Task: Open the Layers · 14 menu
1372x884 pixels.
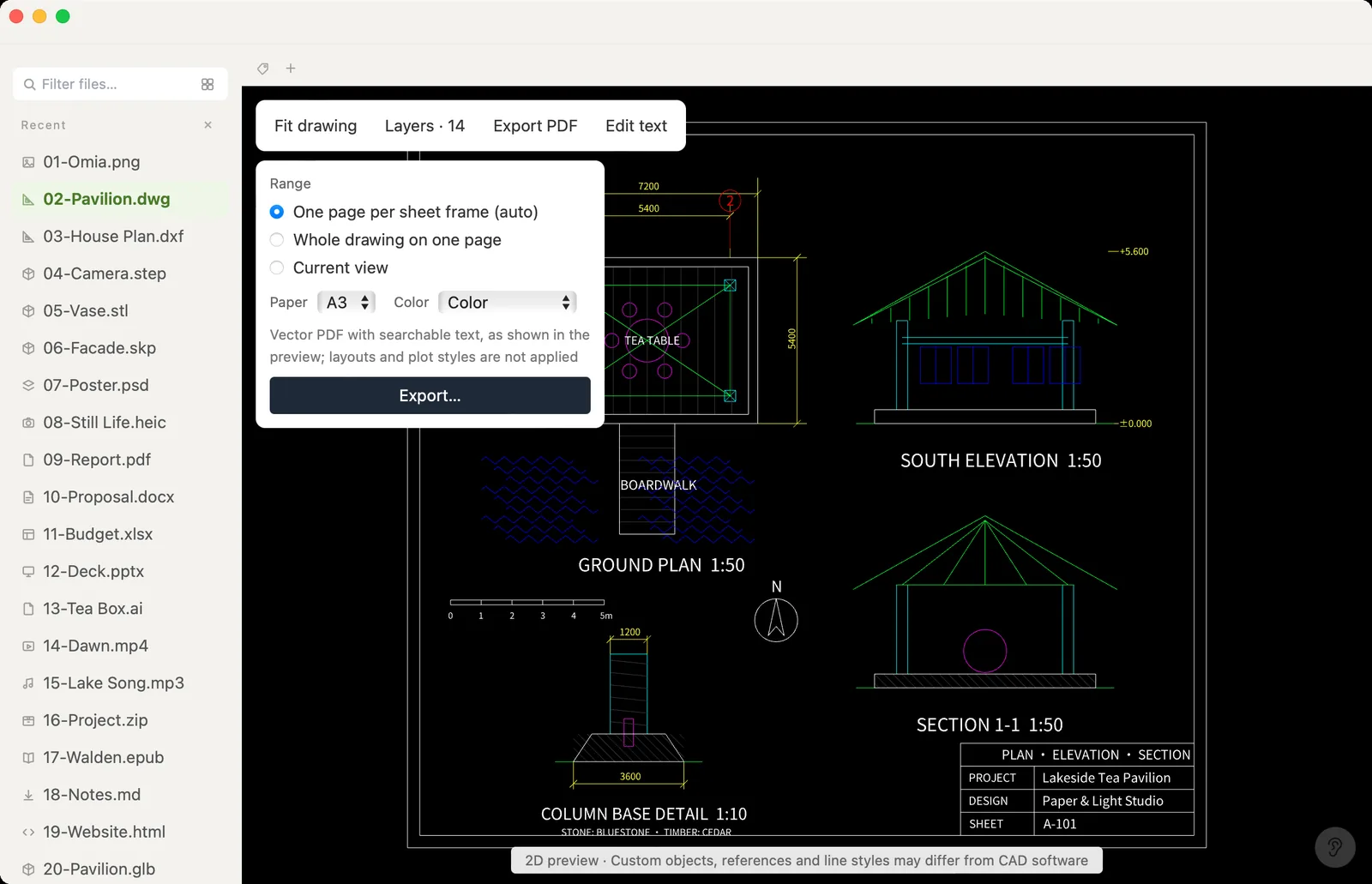Action: [x=424, y=126]
